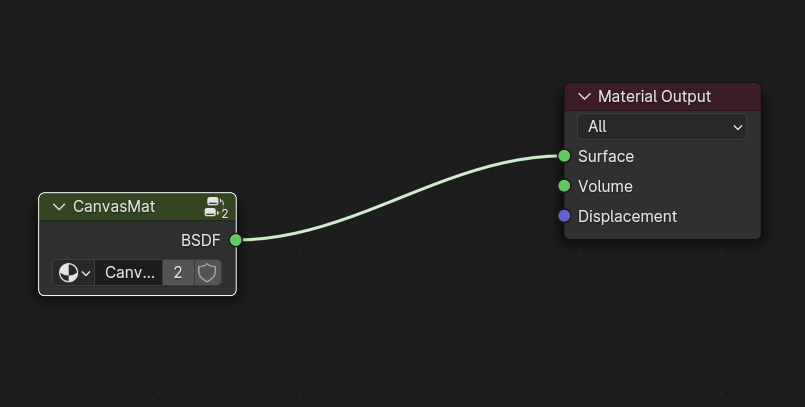Click the Volume label in Material Output
Viewport: 805px width, 407px height.
coord(605,186)
